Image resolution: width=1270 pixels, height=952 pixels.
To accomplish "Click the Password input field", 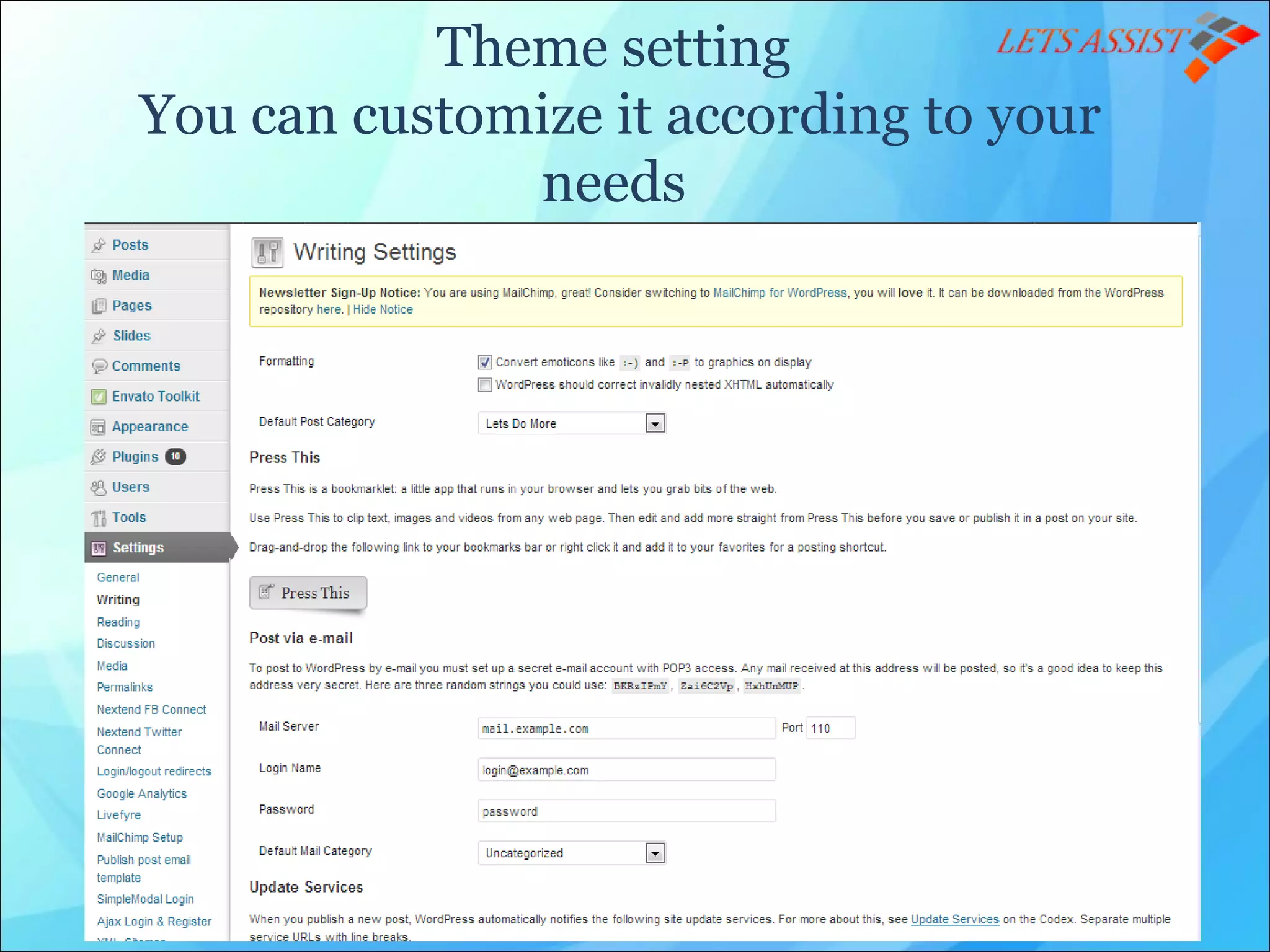I will [x=627, y=811].
